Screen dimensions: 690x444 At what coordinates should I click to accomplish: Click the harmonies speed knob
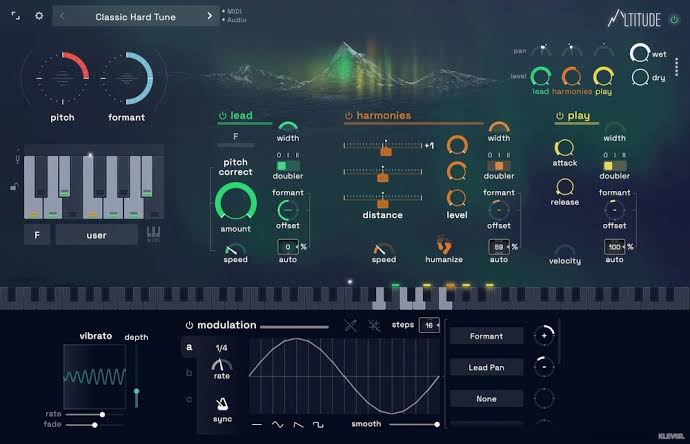pyautogui.click(x=383, y=249)
